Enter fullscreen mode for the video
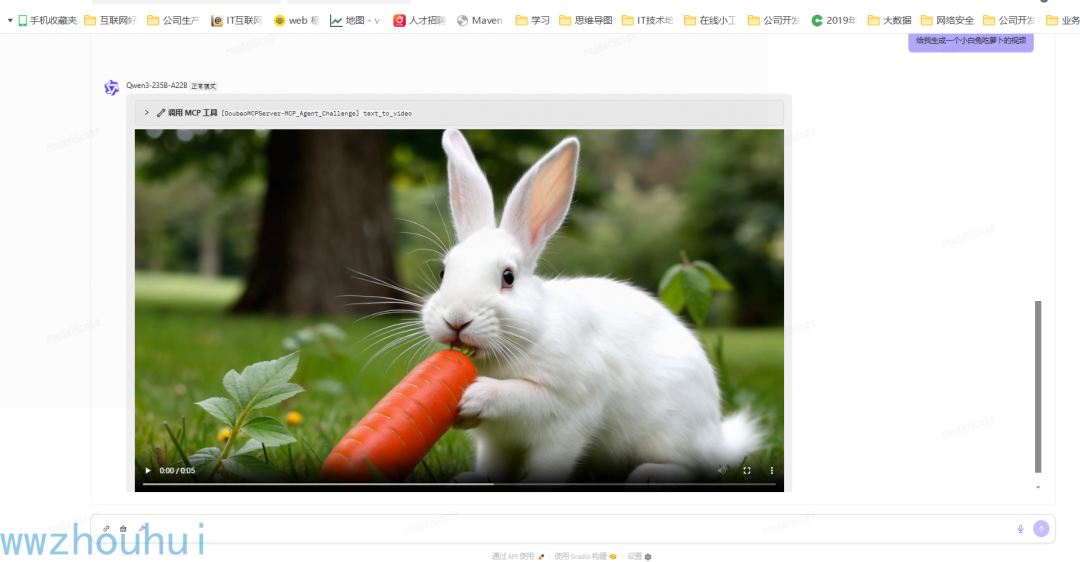This screenshot has height=562, width=1080. click(x=747, y=470)
